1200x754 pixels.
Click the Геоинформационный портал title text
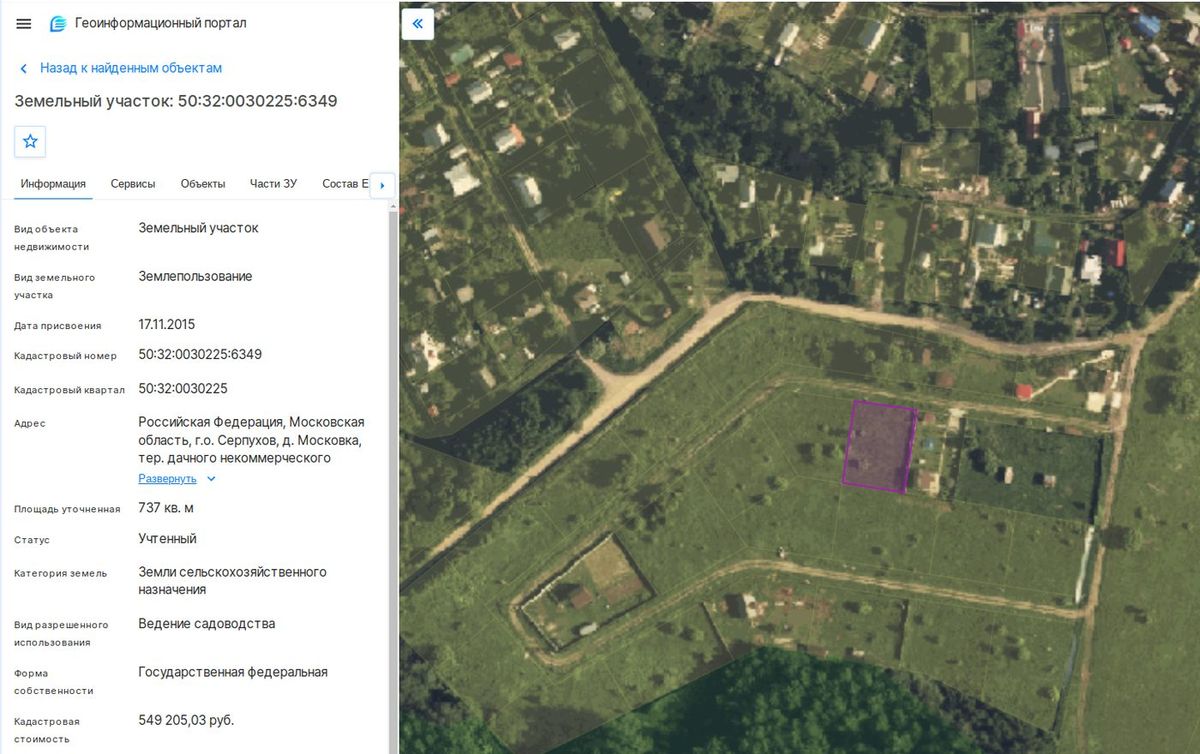tap(160, 23)
